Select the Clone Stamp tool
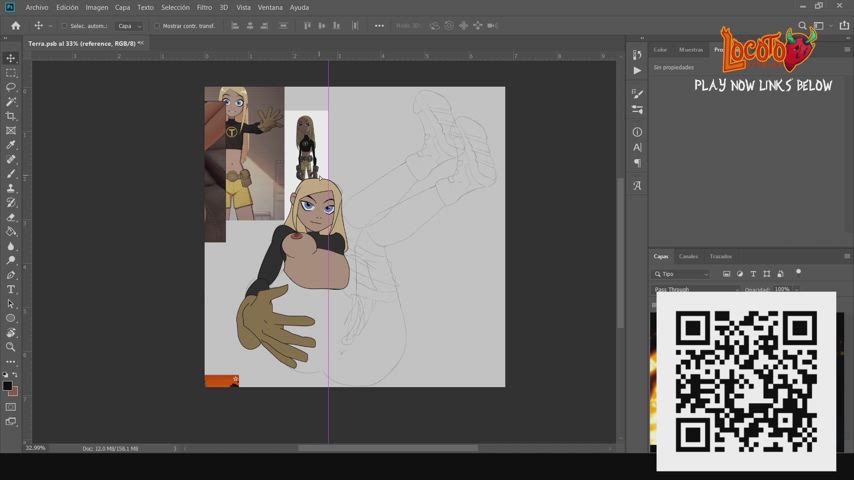 pos(10,188)
